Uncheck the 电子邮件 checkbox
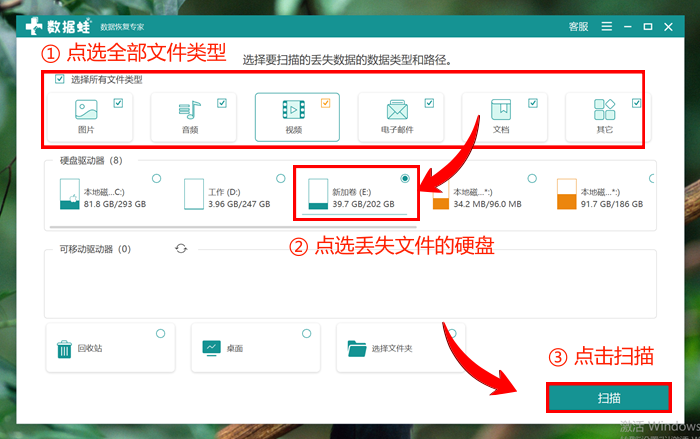 click(x=429, y=103)
